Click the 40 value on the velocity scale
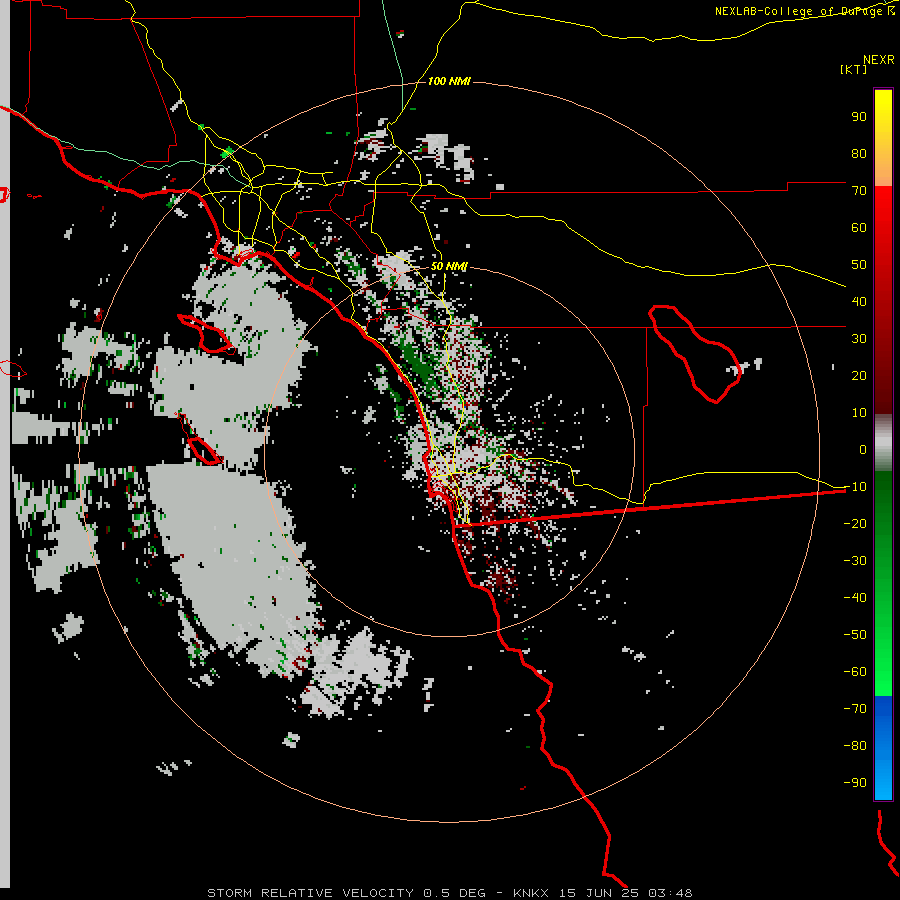 [x=859, y=301]
